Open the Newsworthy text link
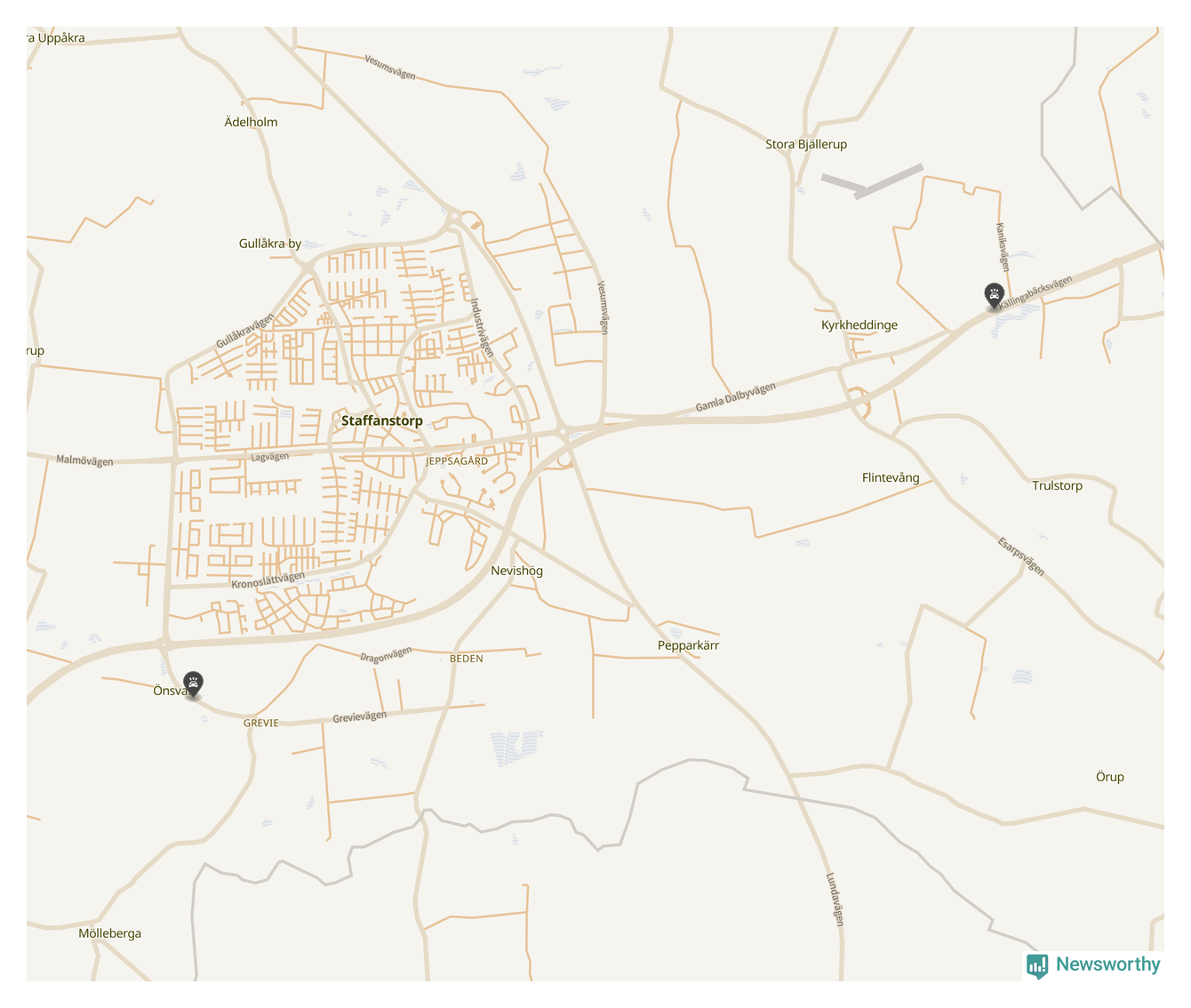The height and width of the screenshot is (1008, 1191). point(1107,964)
